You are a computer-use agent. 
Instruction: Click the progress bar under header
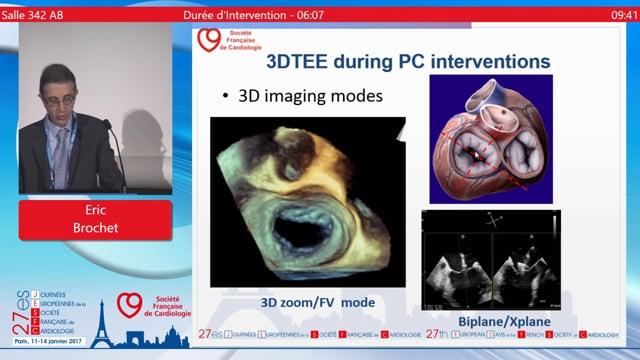pos(331,25)
